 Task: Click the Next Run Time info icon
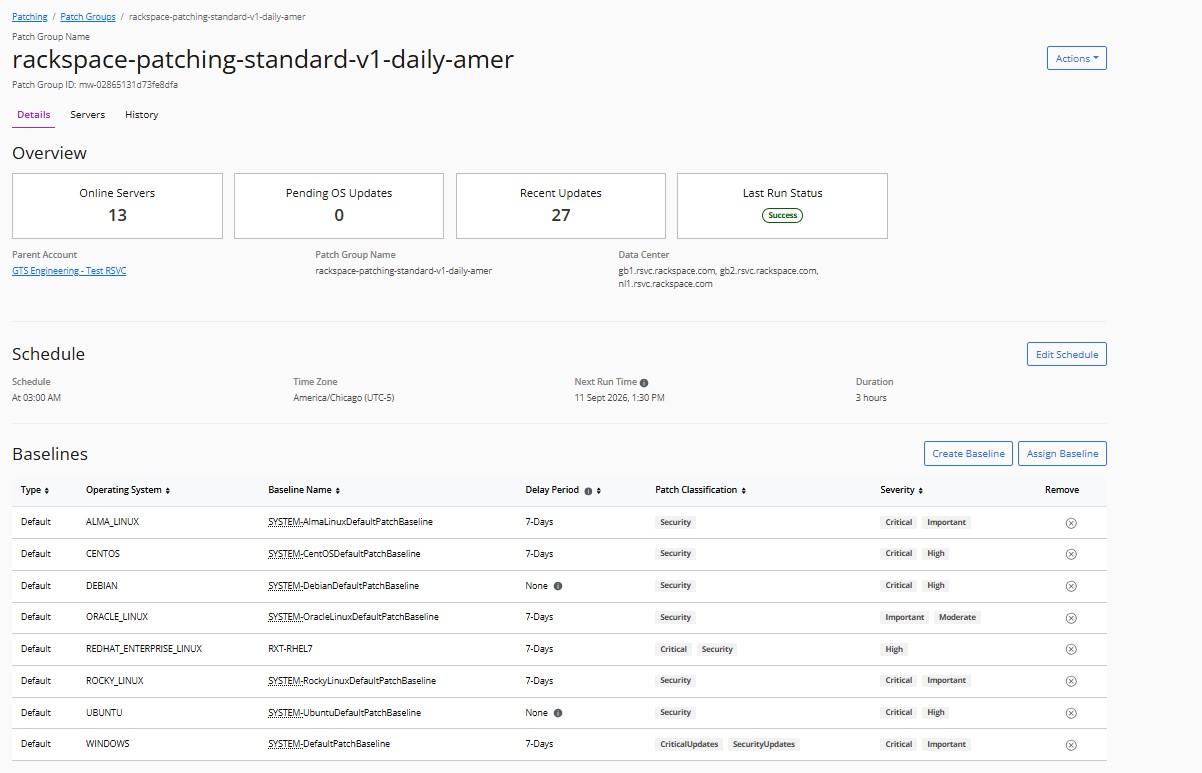(644, 383)
